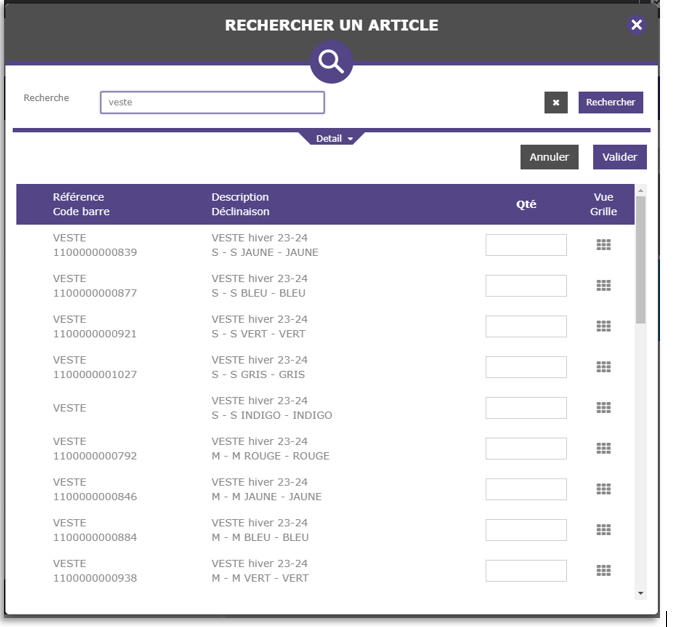Click quantity field for barcode 1100000000938
The width and height of the screenshot is (675, 627).
pos(526,571)
